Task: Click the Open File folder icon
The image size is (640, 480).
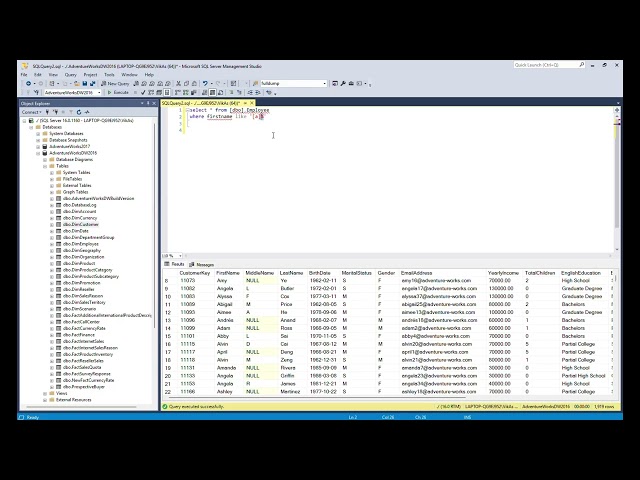Action: [x=77, y=83]
